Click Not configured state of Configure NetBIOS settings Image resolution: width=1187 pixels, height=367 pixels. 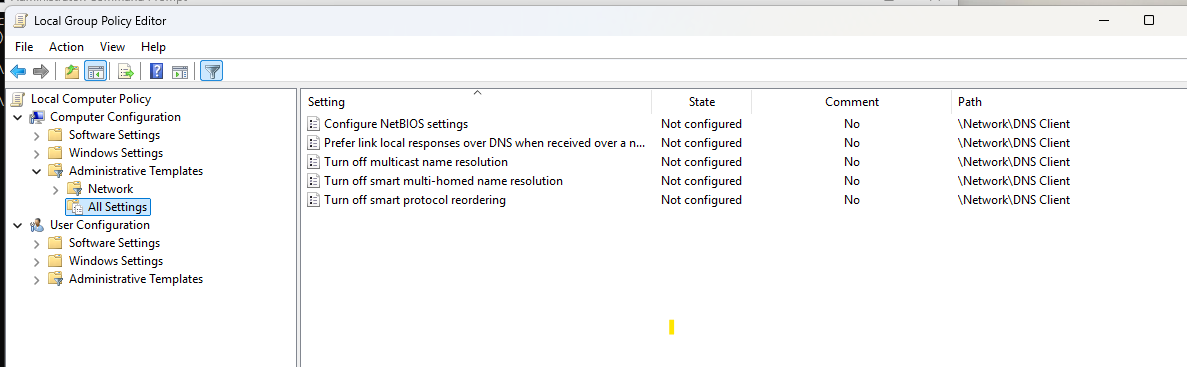(x=701, y=124)
